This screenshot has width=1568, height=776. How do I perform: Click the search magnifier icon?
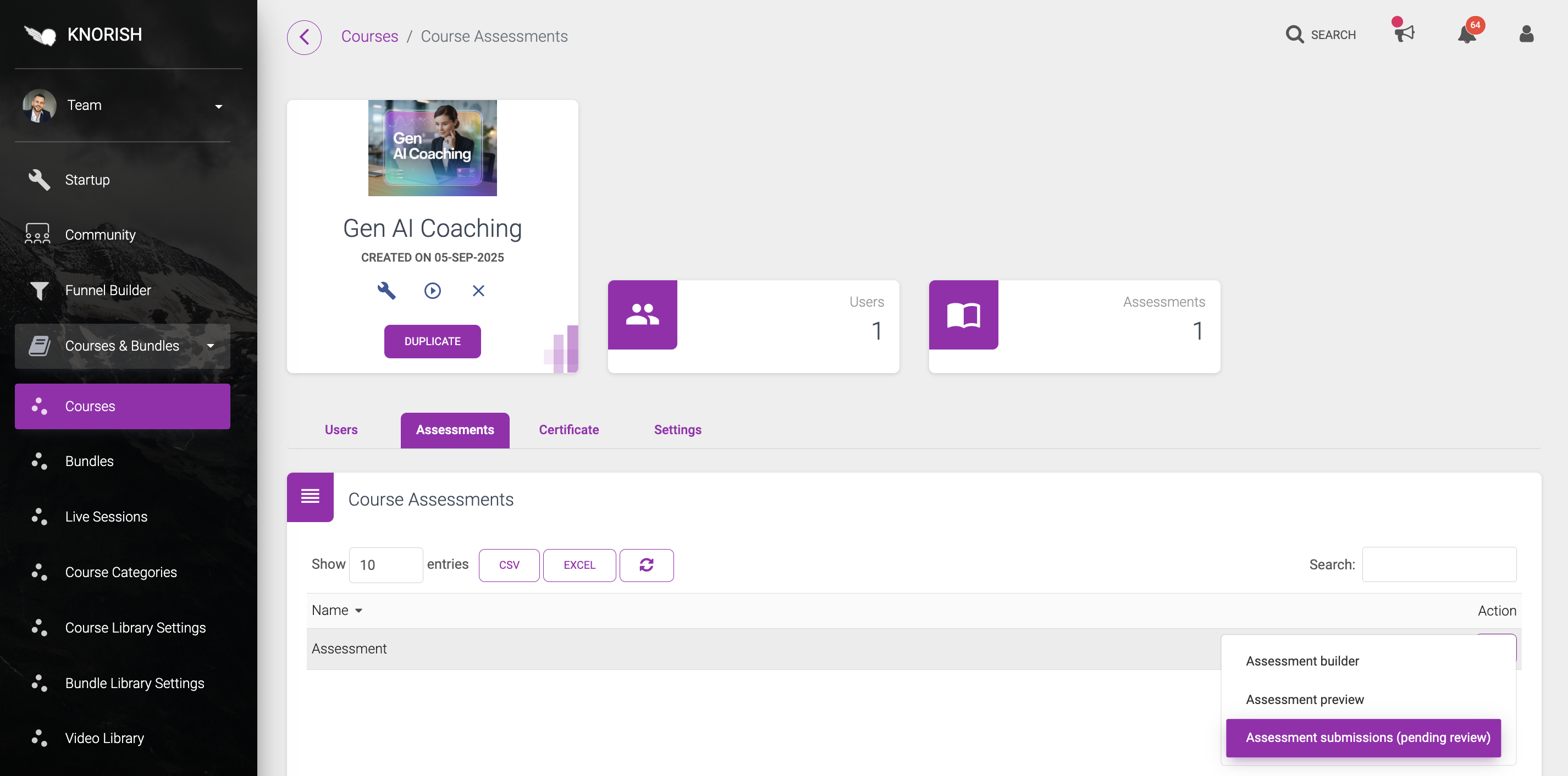(1294, 35)
